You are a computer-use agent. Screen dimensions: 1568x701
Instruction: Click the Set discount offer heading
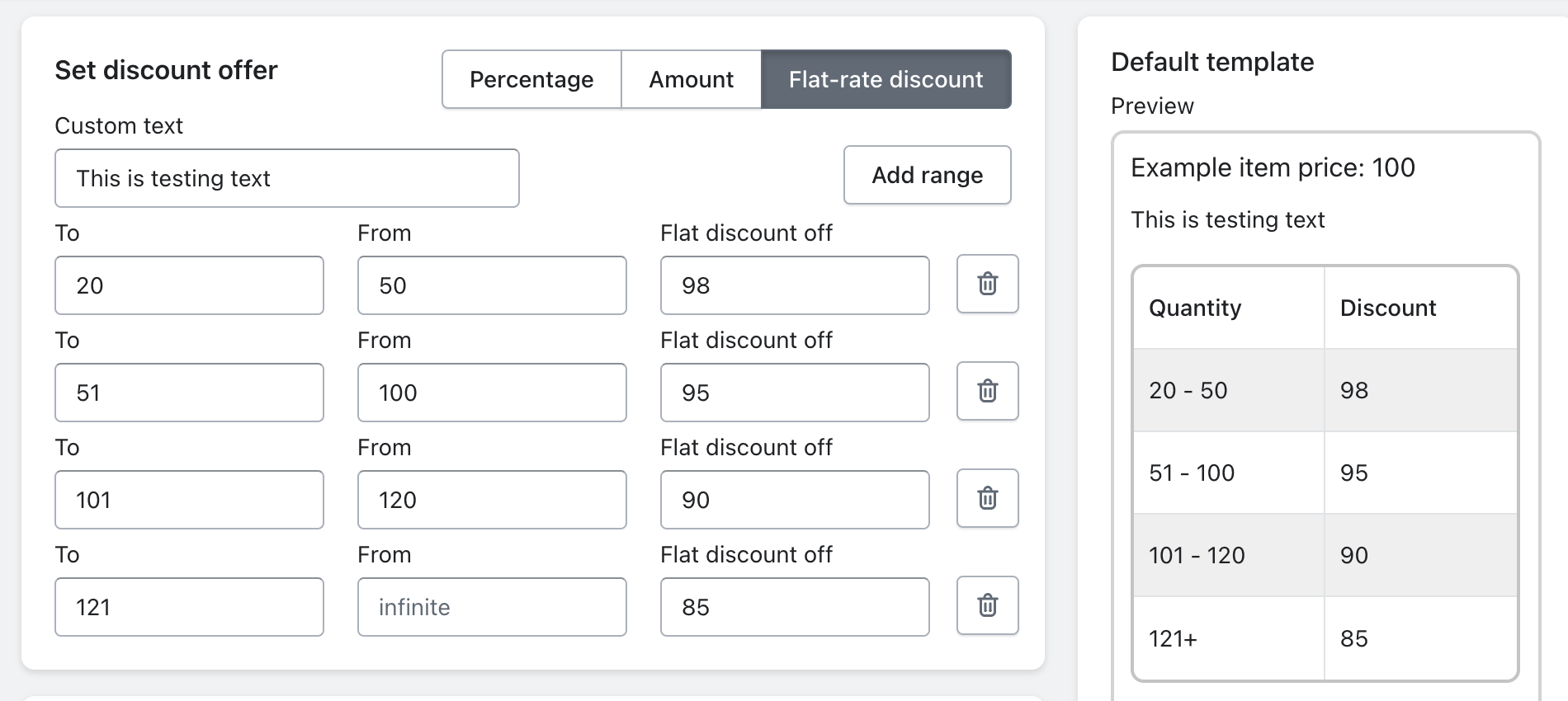pyautogui.click(x=166, y=70)
